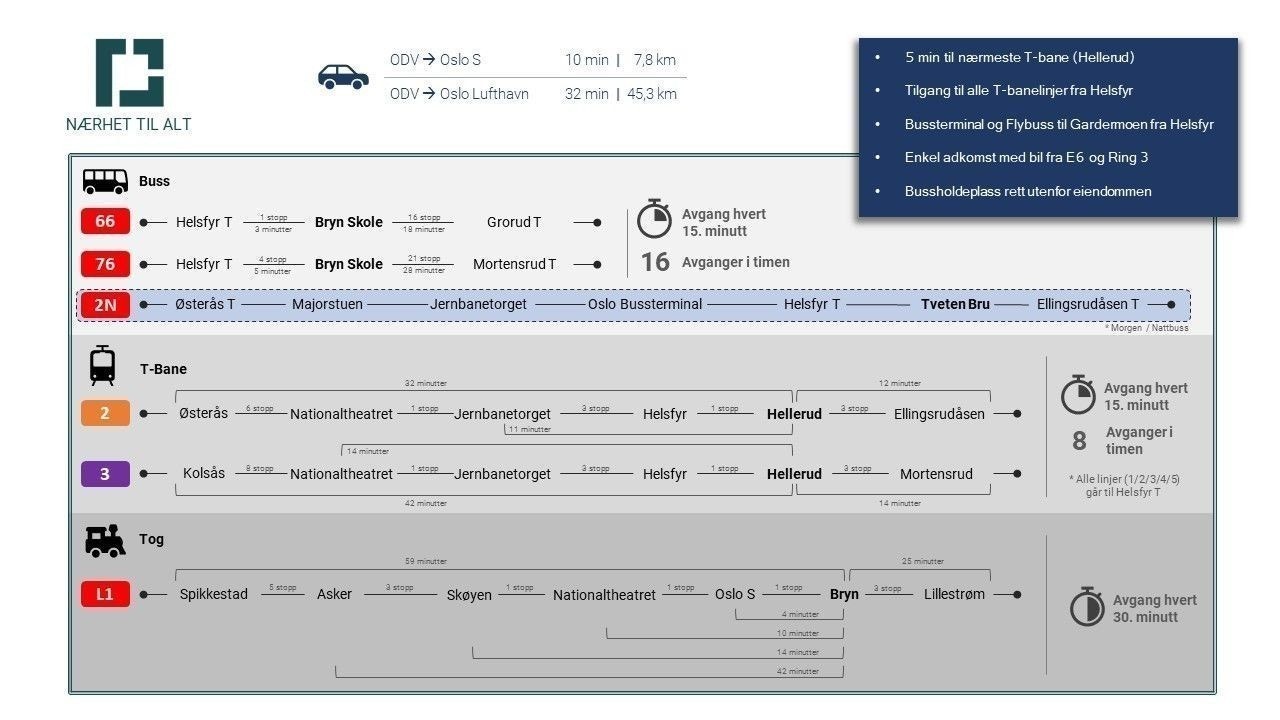Select the red 76 bus line badge
Screen dimensions: 1280x720
coord(105,264)
